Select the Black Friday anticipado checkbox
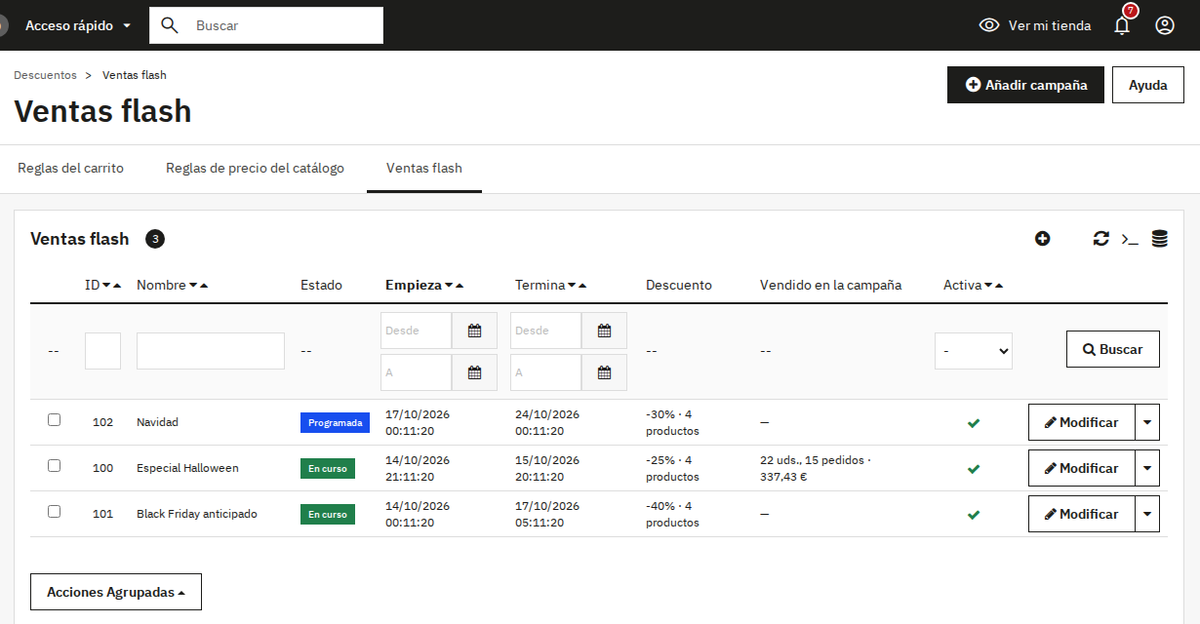This screenshot has height=624, width=1200. click(54, 512)
